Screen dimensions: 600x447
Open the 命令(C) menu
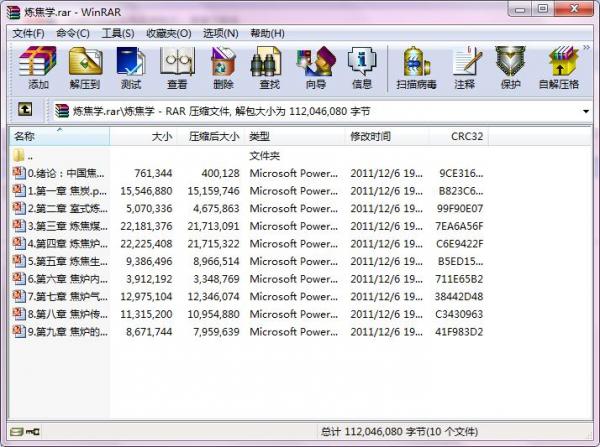point(73,33)
